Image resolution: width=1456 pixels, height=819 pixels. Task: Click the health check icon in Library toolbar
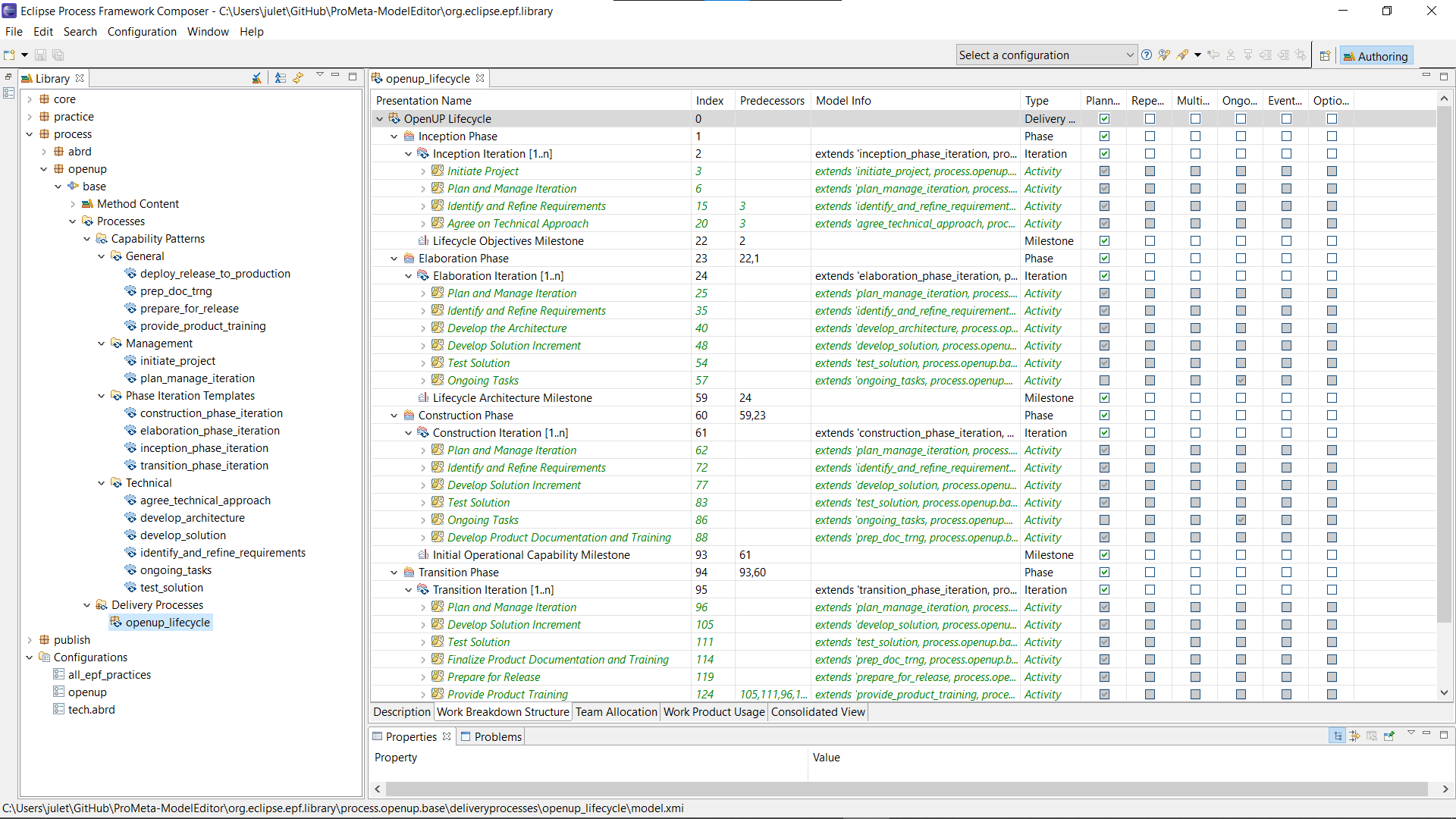pos(256,78)
